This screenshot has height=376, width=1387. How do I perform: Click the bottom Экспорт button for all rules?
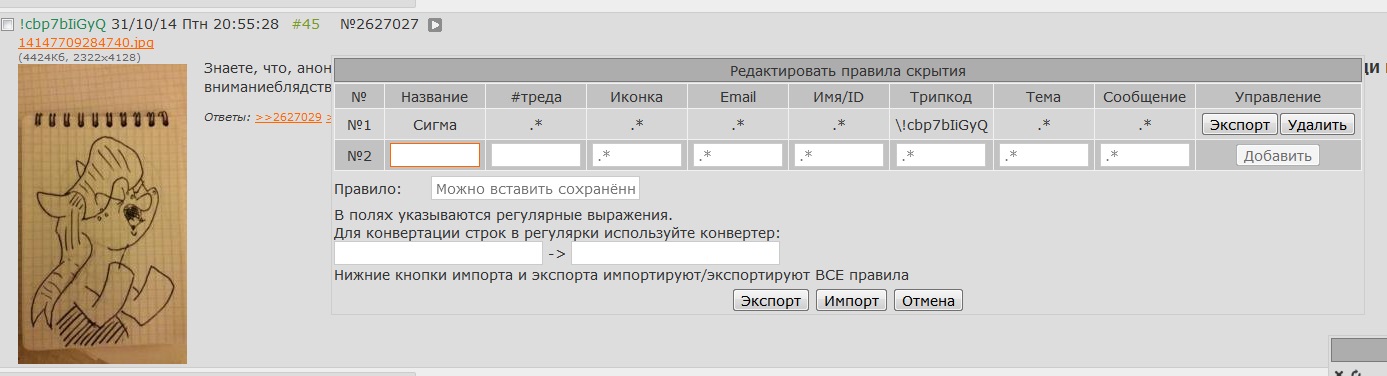(770, 301)
